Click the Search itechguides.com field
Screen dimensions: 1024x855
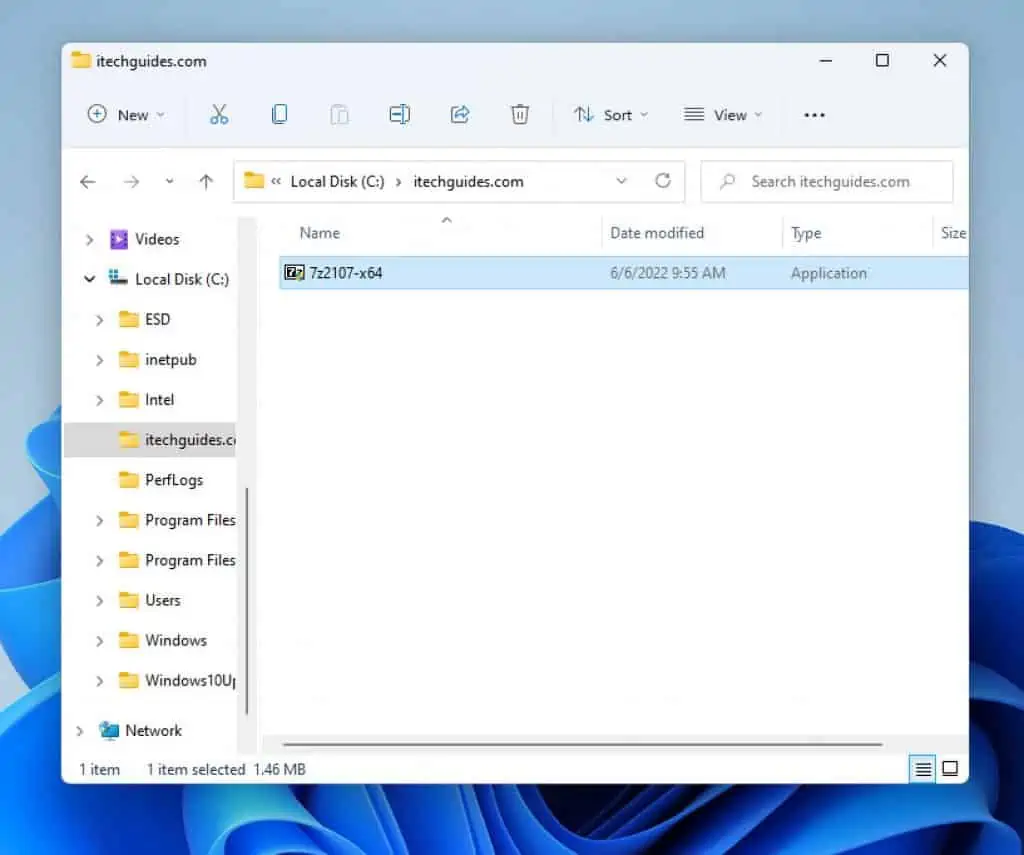(826, 182)
